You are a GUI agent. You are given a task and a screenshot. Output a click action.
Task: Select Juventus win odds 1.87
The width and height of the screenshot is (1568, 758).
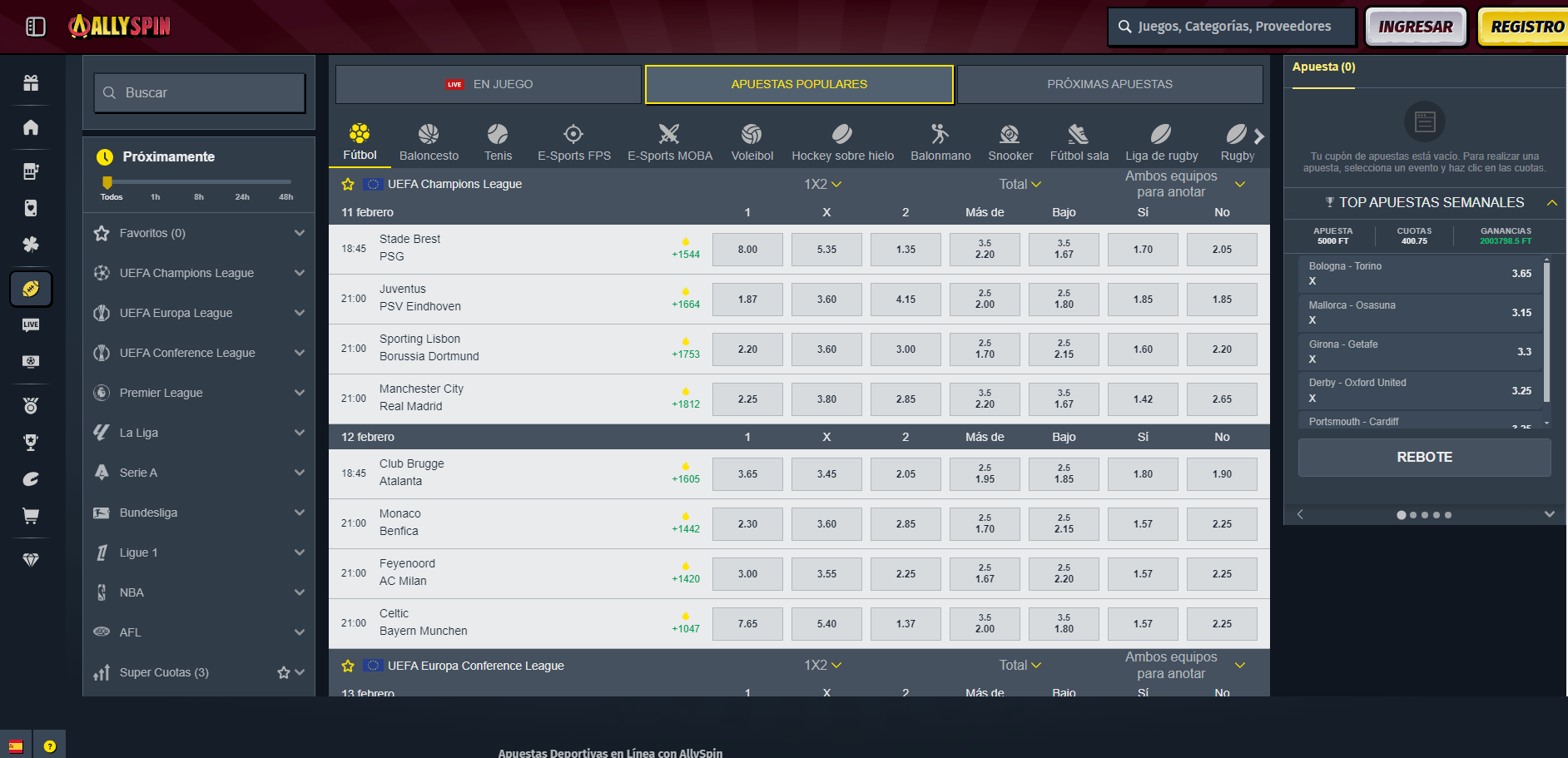747,300
